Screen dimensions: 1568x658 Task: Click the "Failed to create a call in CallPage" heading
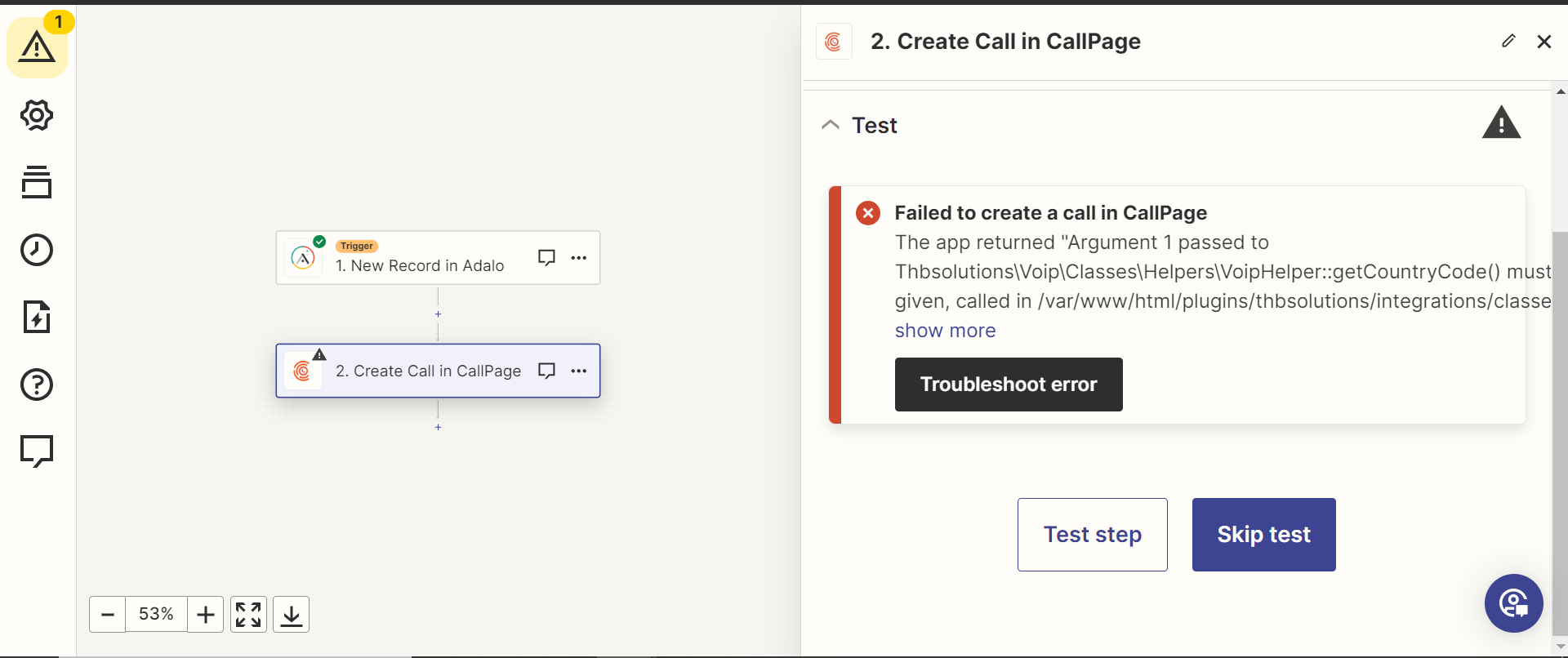[x=1050, y=213]
